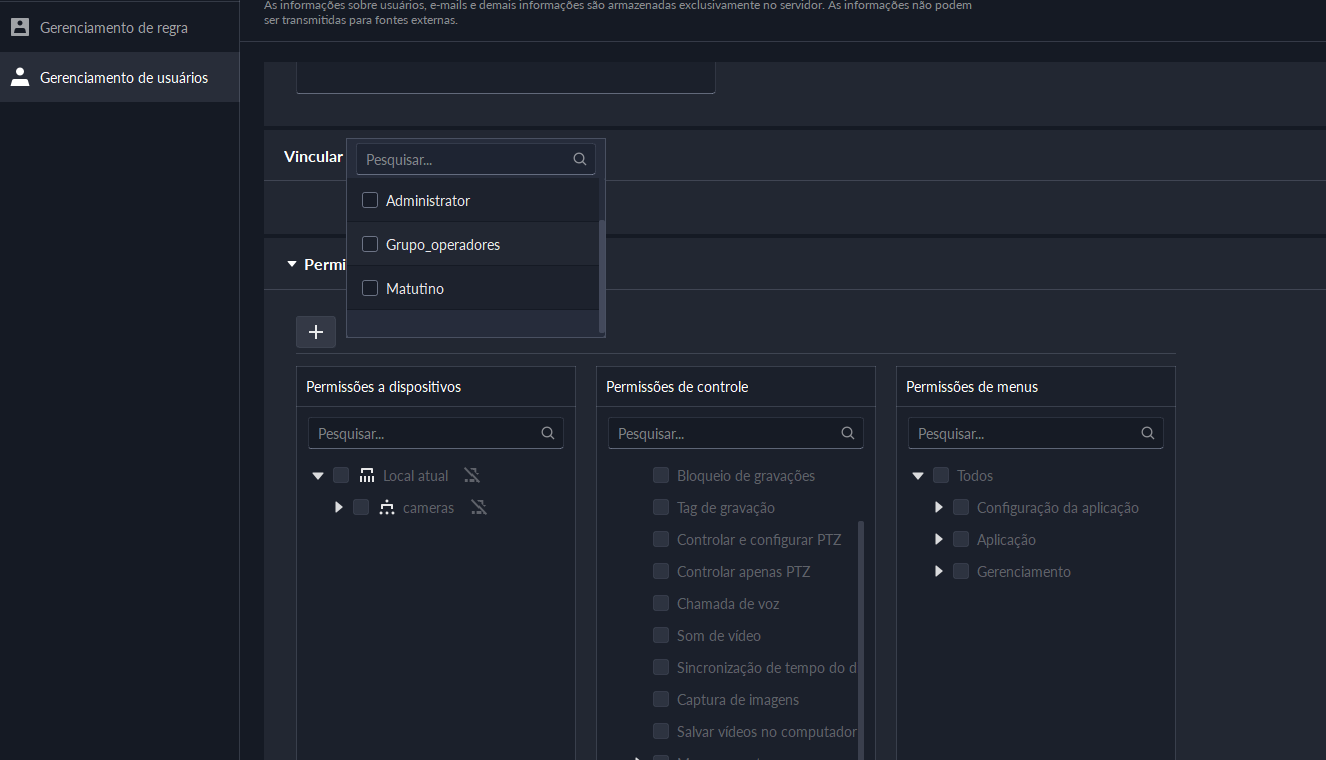Click the Gerenciamento de usuários person icon
The width and height of the screenshot is (1326, 760).
[20, 77]
